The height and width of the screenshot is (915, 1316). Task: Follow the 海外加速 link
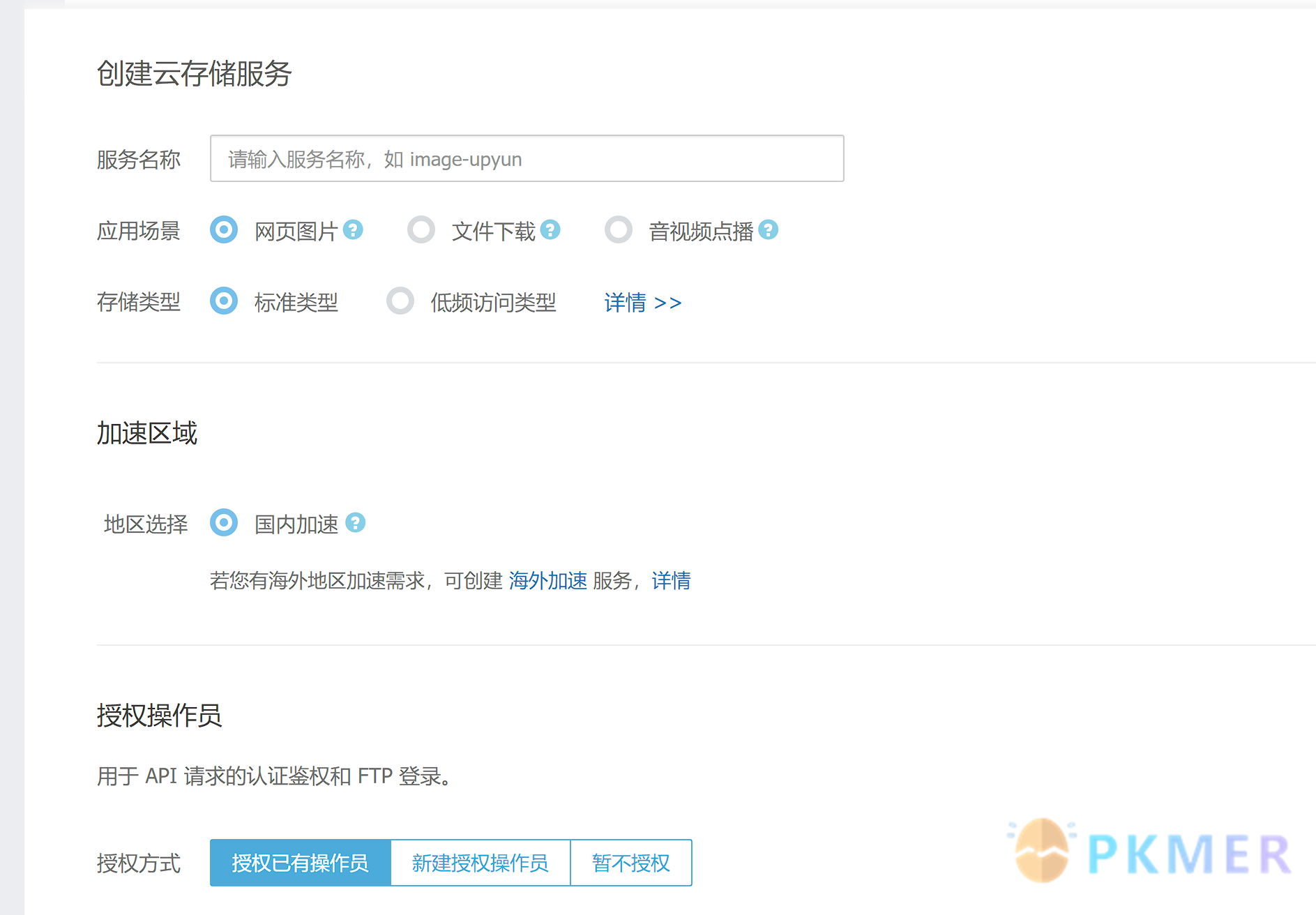coord(547,580)
